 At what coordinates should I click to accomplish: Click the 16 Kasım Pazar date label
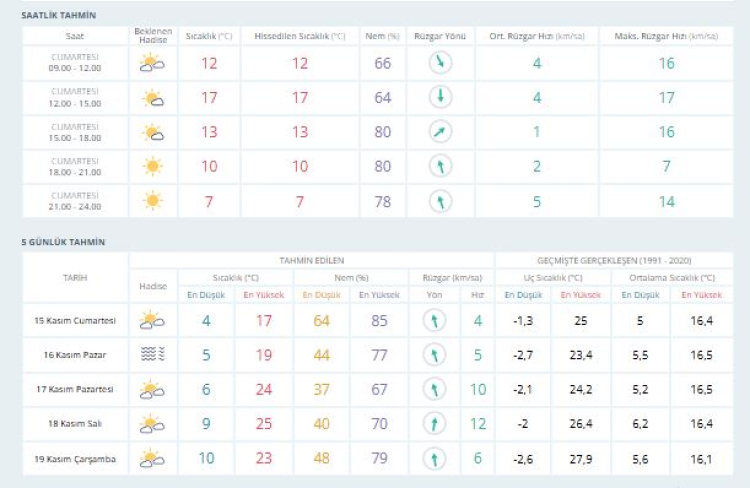[75, 355]
